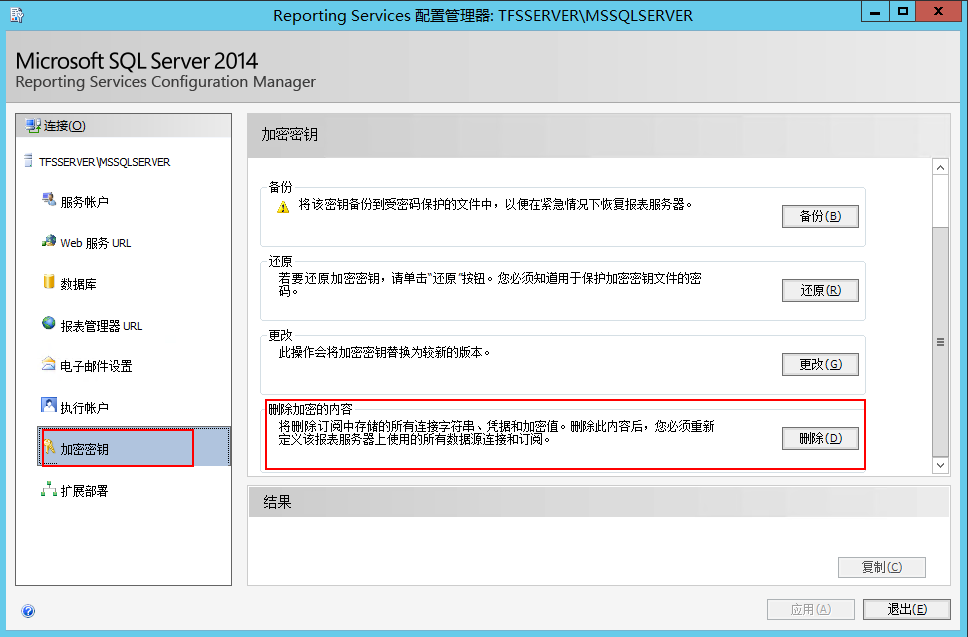968x637 pixels.
Task: Click the warning icon in 备份 section
Action: pyautogui.click(x=283, y=207)
